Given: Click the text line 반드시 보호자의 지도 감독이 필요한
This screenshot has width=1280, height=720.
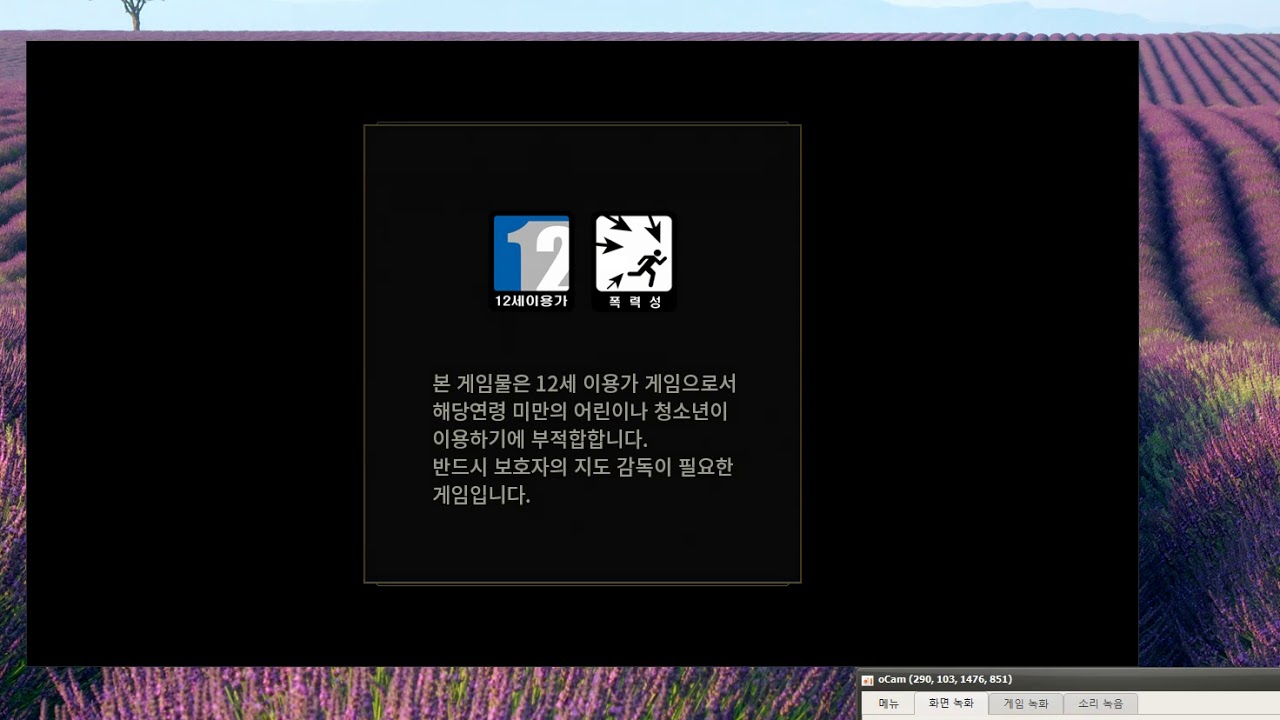Looking at the screenshot, I should pos(583,467).
